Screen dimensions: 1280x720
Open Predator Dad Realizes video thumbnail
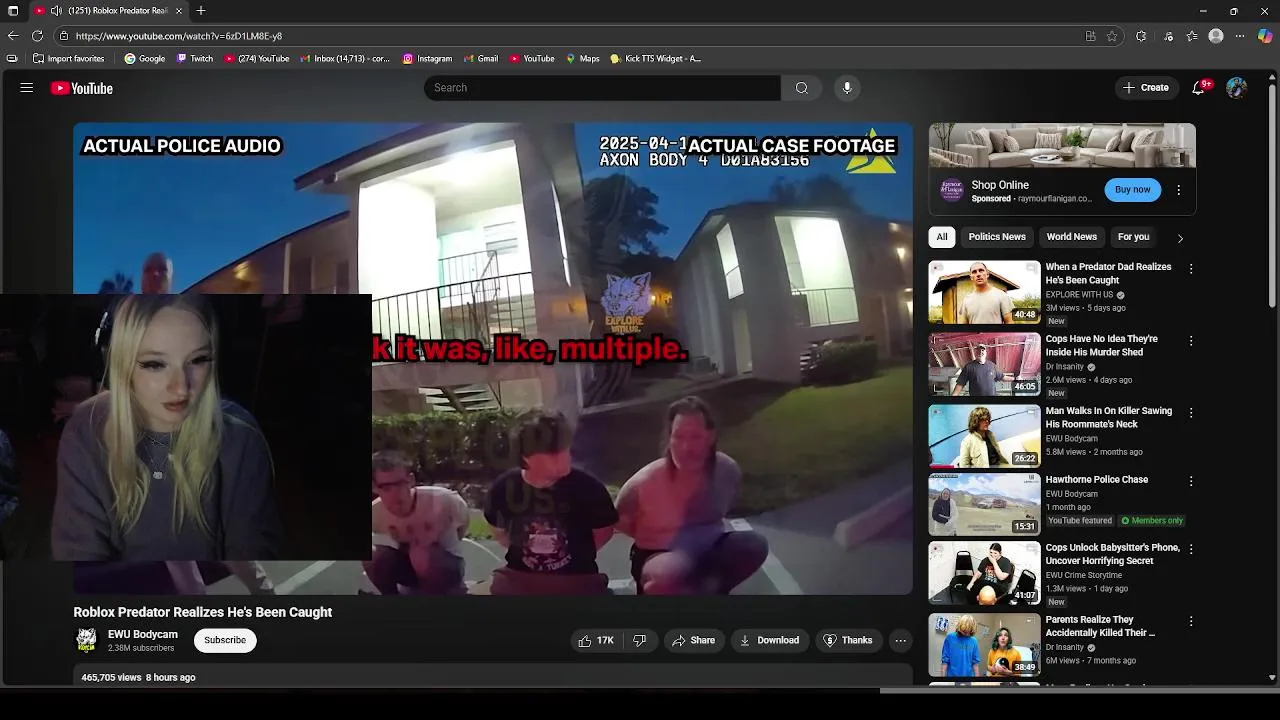(x=984, y=292)
